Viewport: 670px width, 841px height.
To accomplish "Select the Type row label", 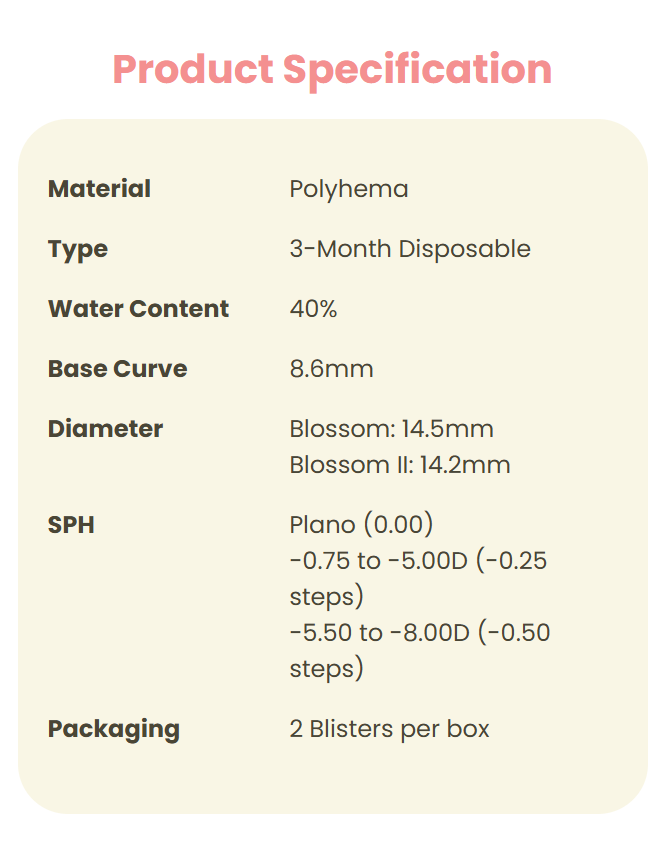I will pos(77,249).
